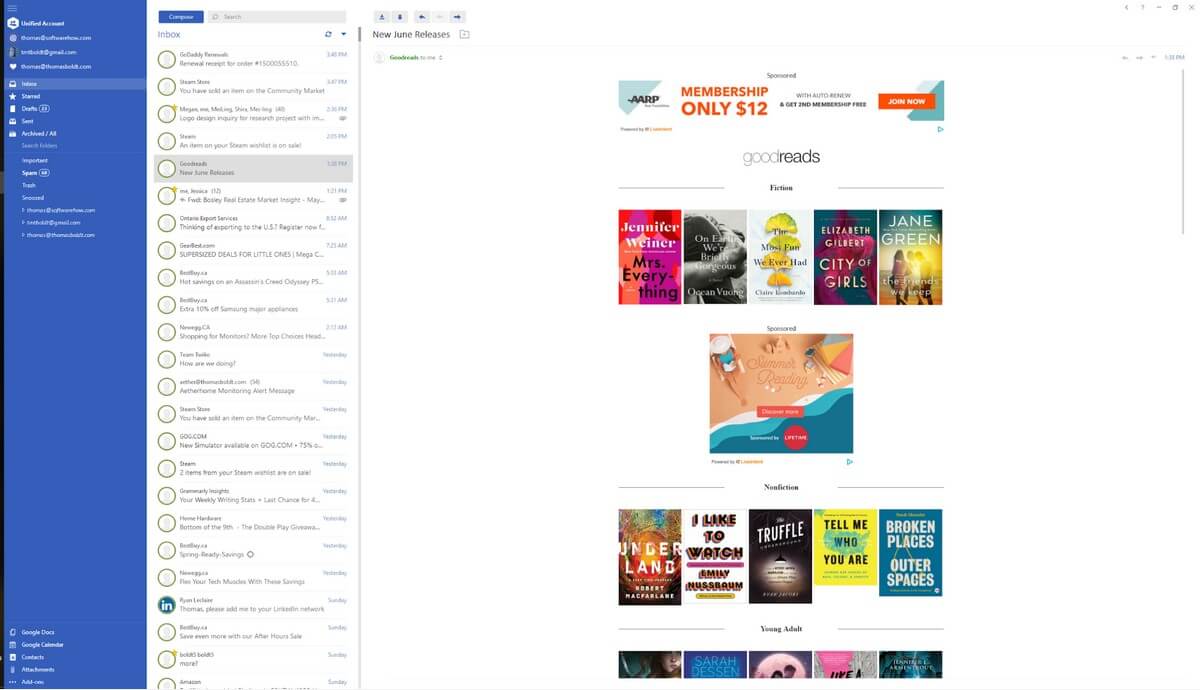Click the forward arrow toolbar icon
Image resolution: width=1200 pixels, height=690 pixels.
pos(457,17)
